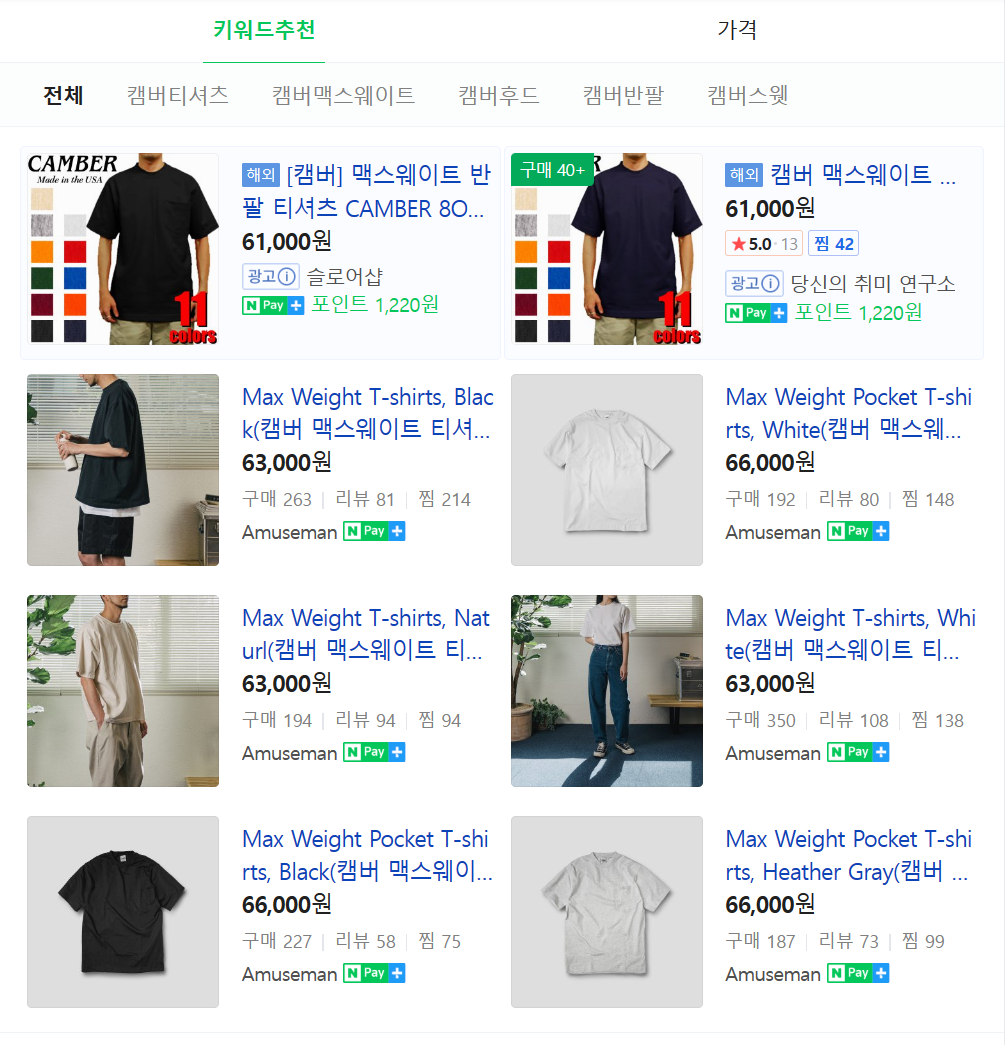Open the black pocket tee flat-lay thumbnail
Viewport: 1005px width, 1045px height.
pos(123,912)
